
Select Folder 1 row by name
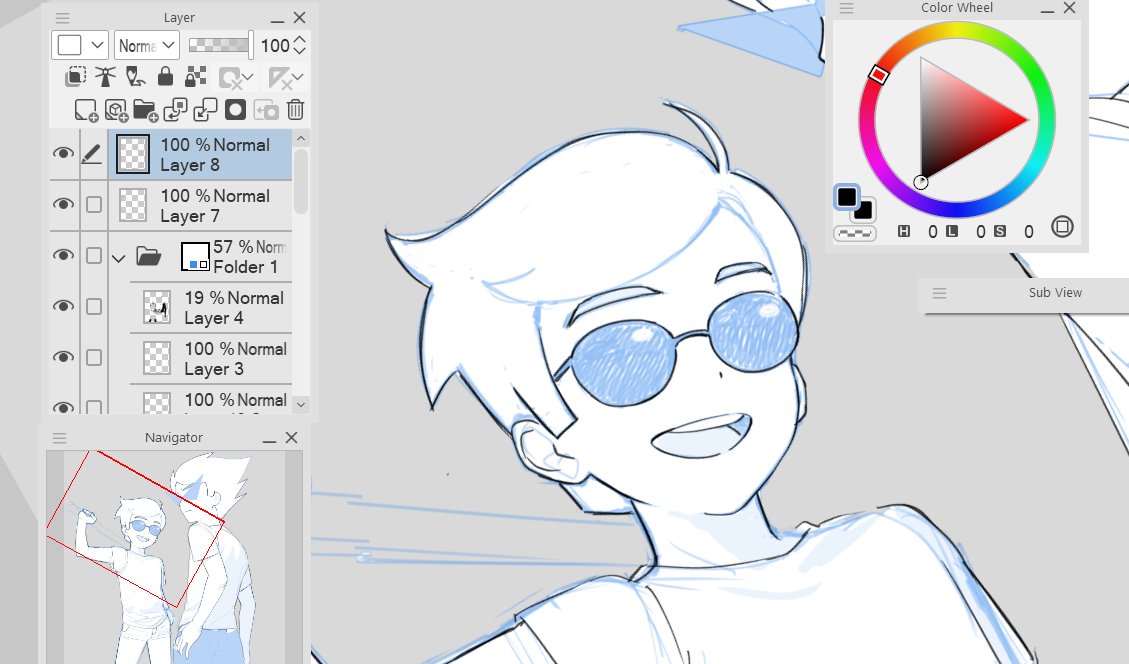point(246,267)
